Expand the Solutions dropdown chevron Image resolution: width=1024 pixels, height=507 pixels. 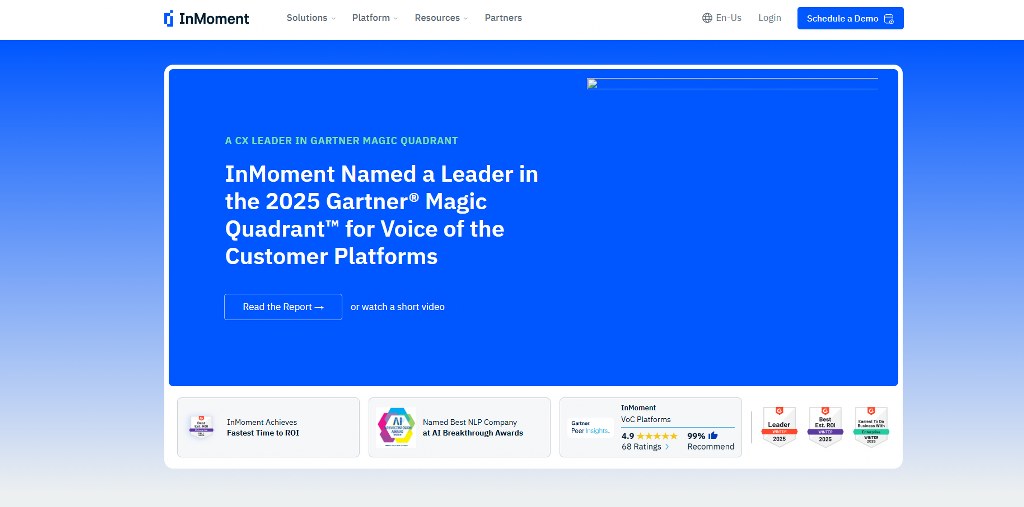pyautogui.click(x=333, y=19)
